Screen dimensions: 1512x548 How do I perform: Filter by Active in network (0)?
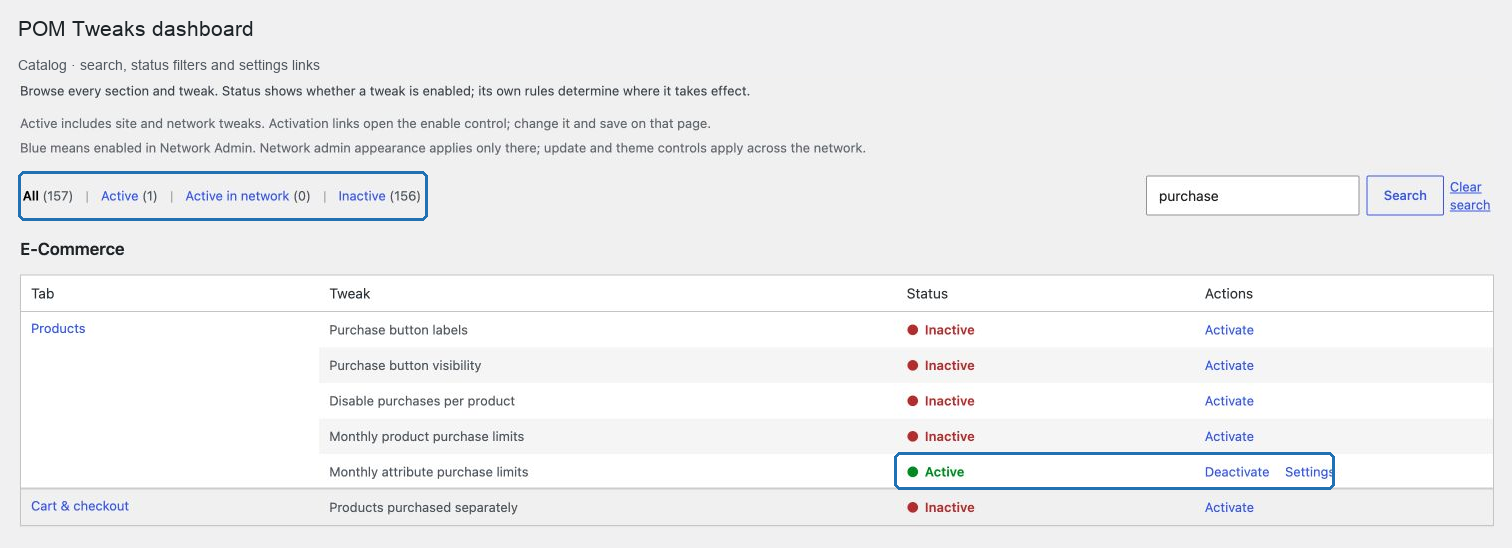[x=248, y=196]
